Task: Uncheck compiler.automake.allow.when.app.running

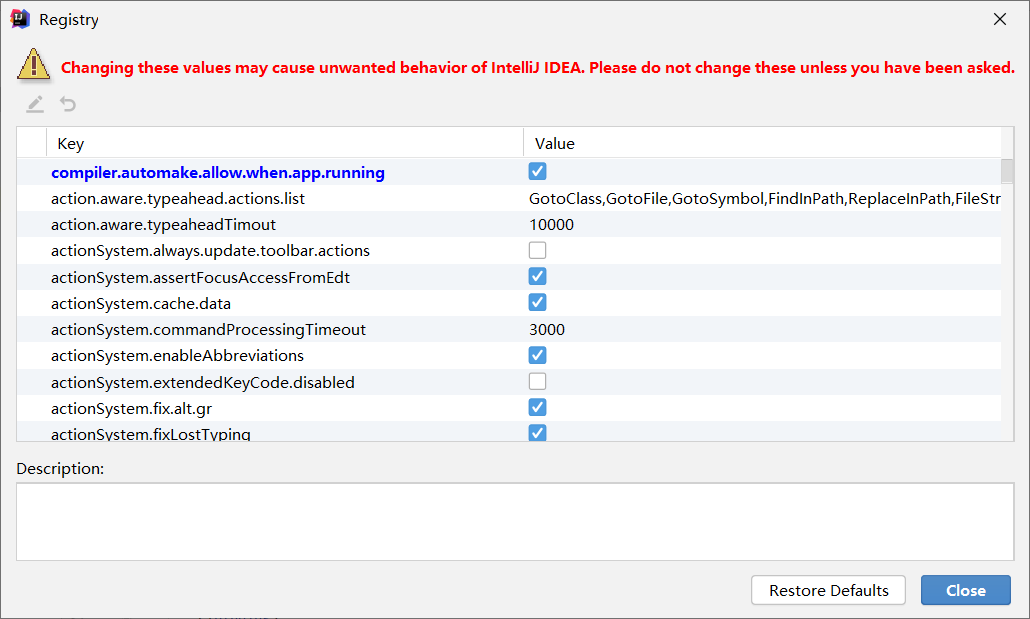Action: 537,172
